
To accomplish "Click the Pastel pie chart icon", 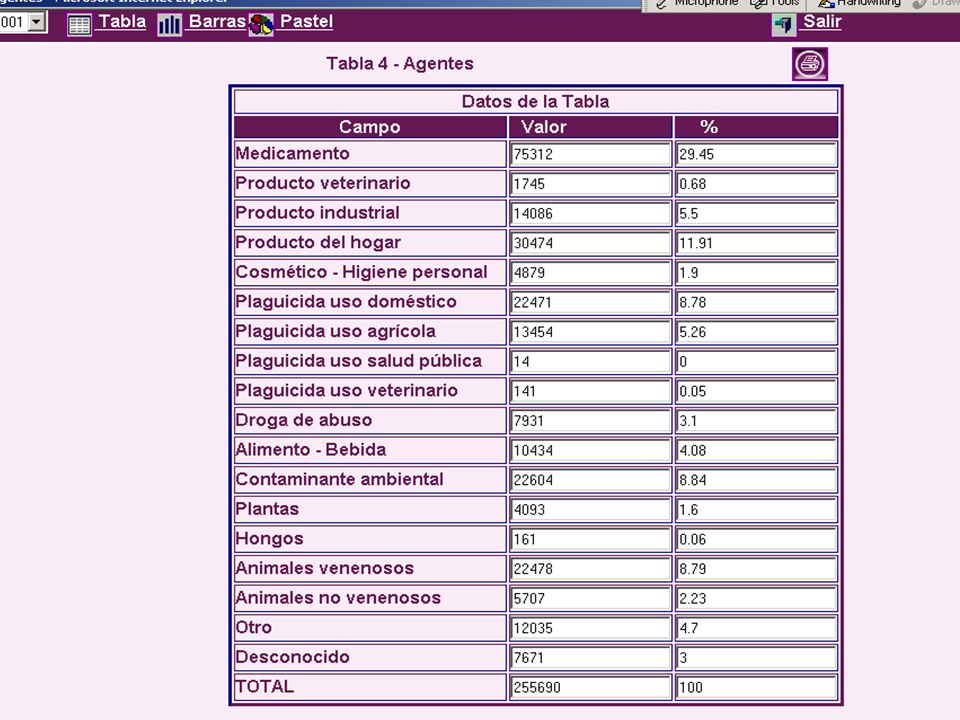I will coord(261,25).
